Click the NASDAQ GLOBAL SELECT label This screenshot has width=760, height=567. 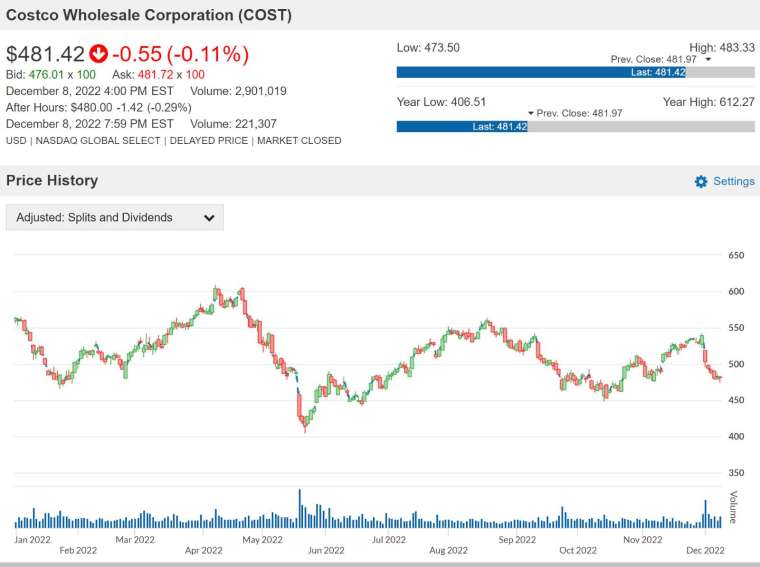[x=97, y=141]
